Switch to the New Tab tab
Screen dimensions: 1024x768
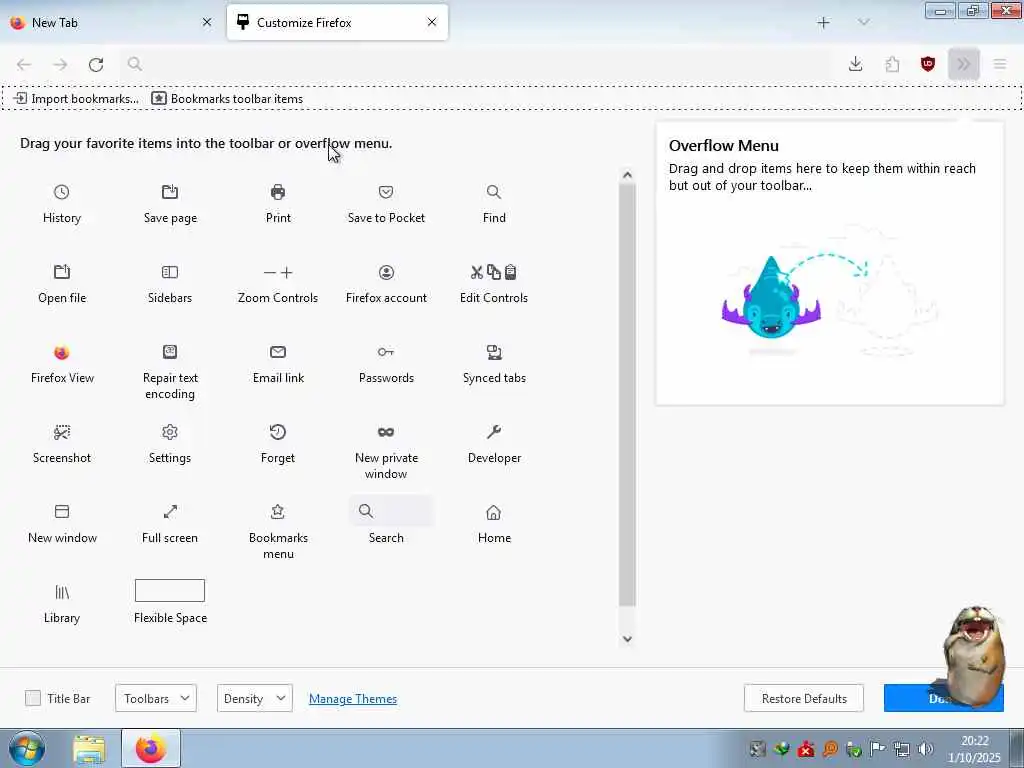click(x=108, y=22)
